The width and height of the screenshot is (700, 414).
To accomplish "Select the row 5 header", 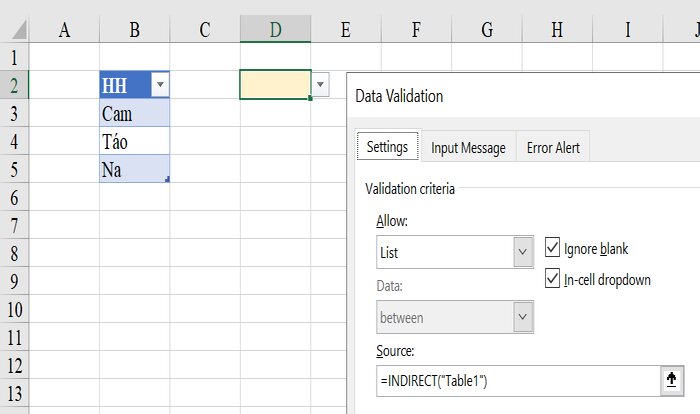I will (x=14, y=170).
